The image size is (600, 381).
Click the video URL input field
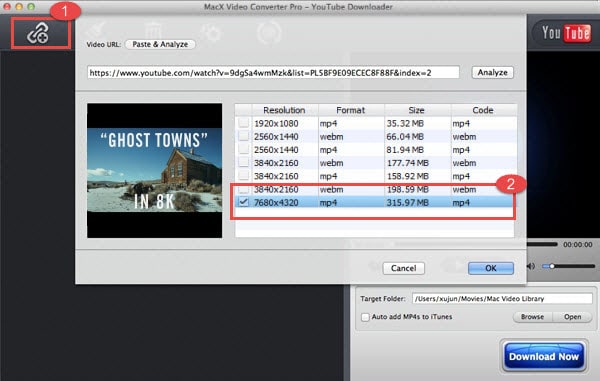[x=273, y=72]
